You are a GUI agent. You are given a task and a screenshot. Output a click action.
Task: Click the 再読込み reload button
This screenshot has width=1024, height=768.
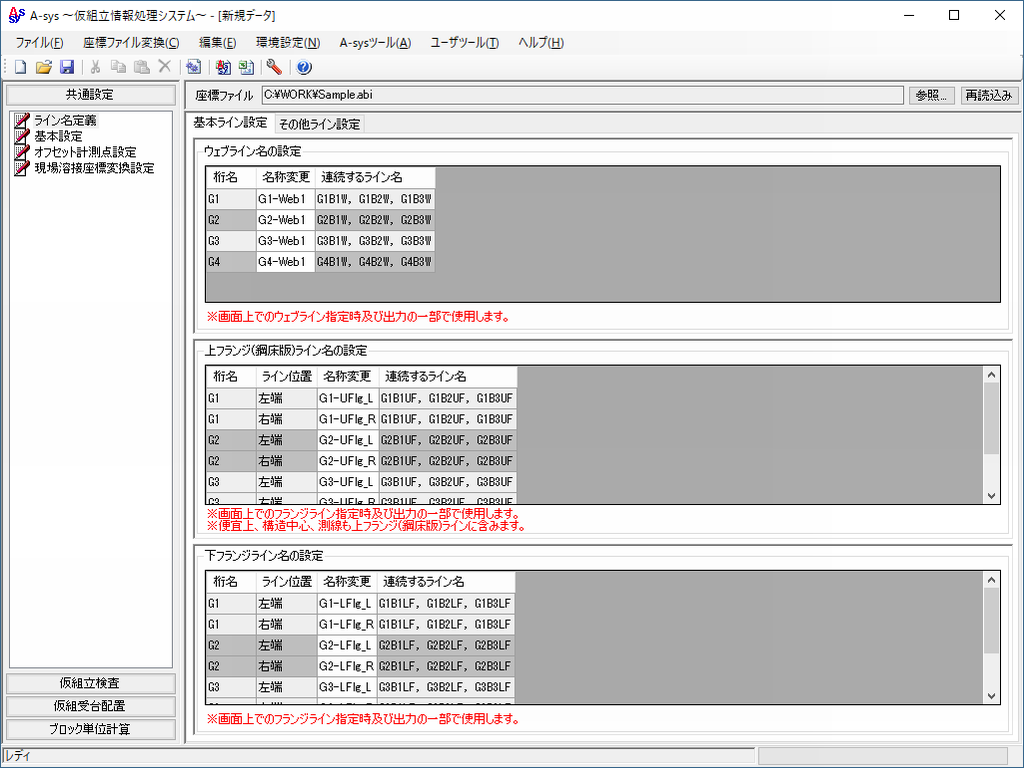[x=990, y=95]
